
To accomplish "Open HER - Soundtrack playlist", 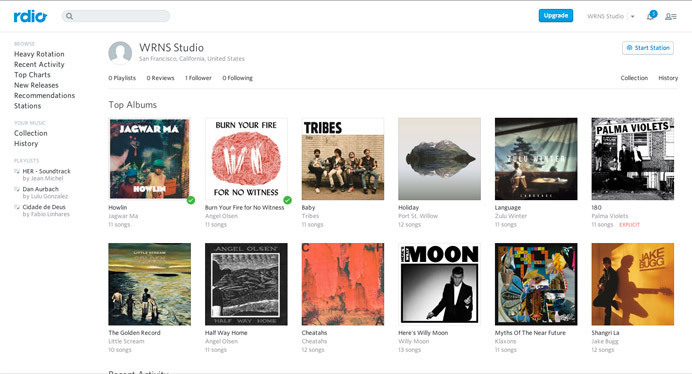I will click(46, 171).
